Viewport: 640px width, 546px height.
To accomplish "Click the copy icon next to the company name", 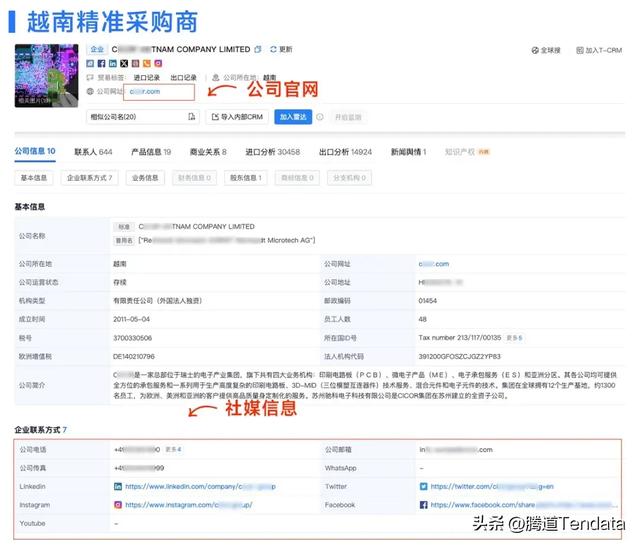I will [x=258, y=49].
